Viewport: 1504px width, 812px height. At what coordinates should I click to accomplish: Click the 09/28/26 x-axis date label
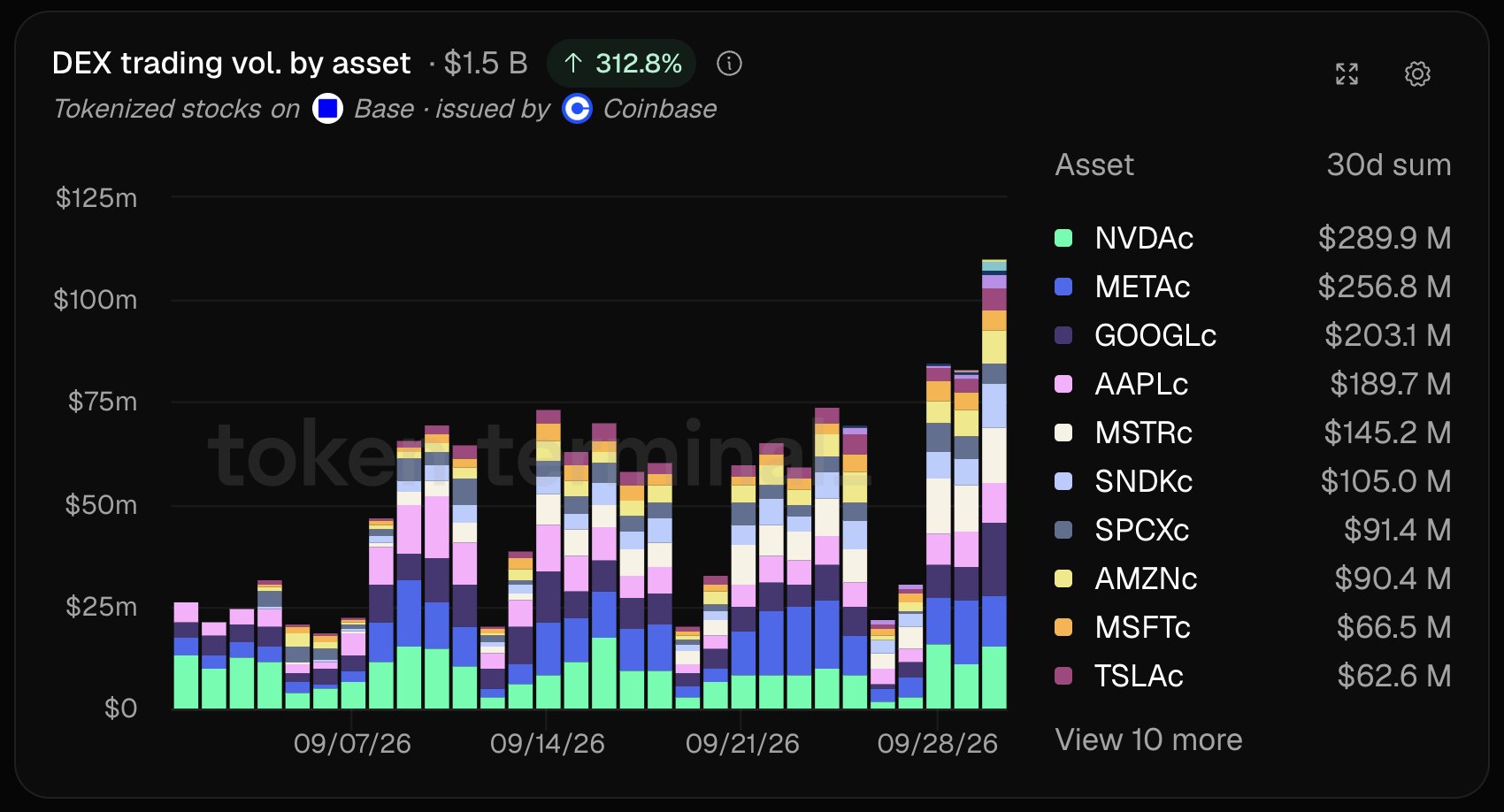coord(938,743)
